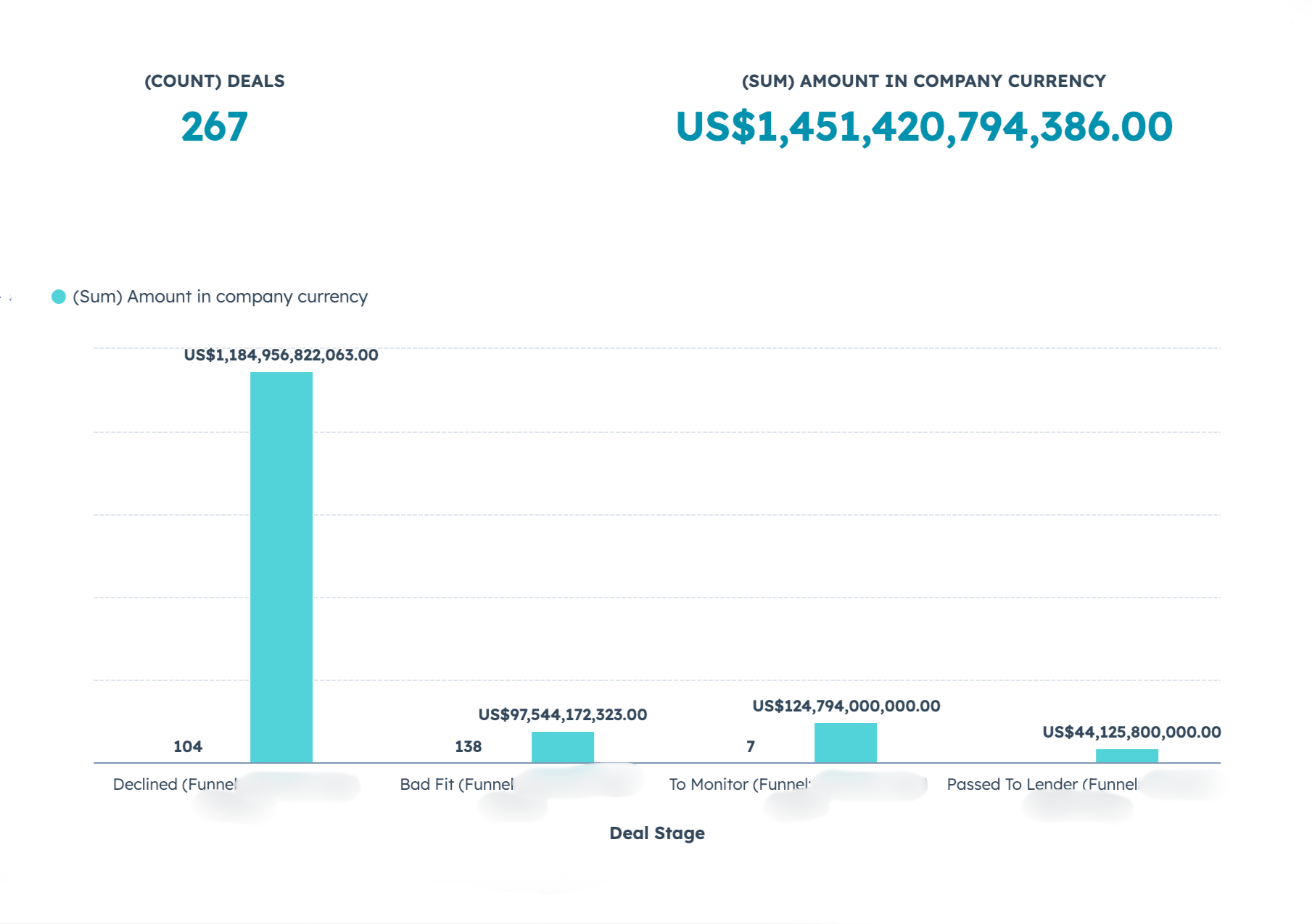Click the "To Monitor (Funnel" axis label
The width and height of the screenshot is (1312, 924).
[739, 784]
